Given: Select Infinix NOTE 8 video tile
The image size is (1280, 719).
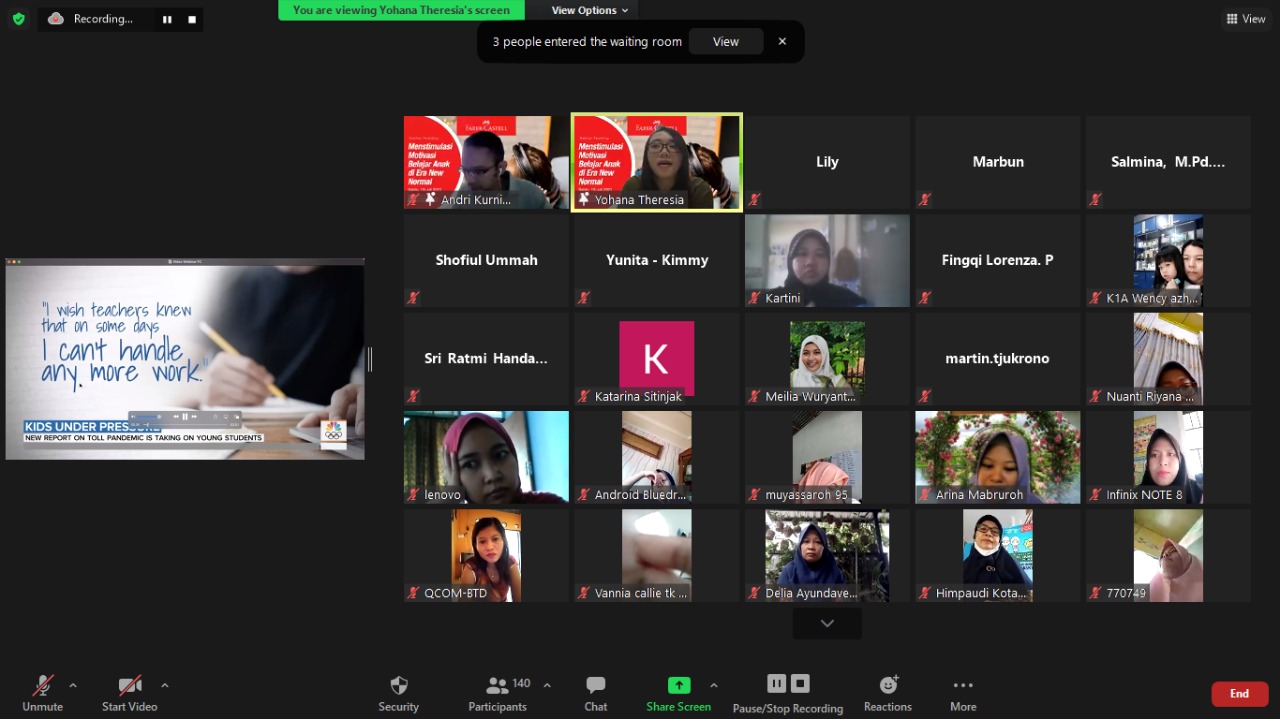Looking at the screenshot, I should [x=1168, y=457].
